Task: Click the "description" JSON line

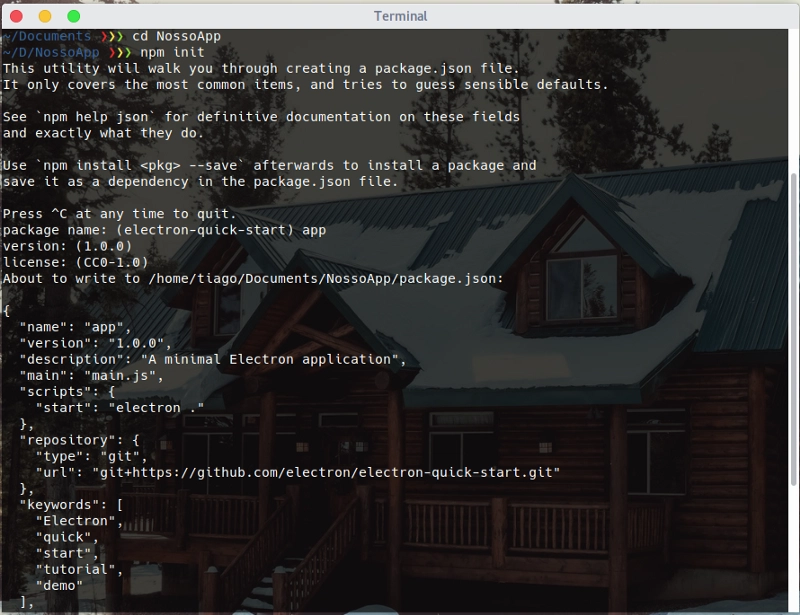Action: point(213,359)
